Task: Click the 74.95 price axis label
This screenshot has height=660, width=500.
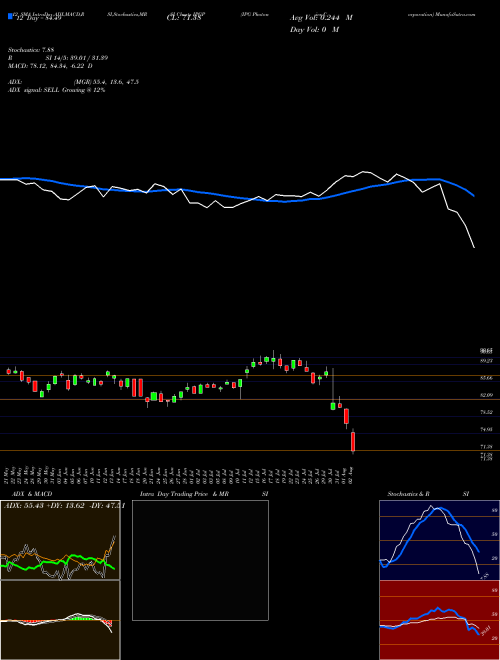Action: coord(487,429)
